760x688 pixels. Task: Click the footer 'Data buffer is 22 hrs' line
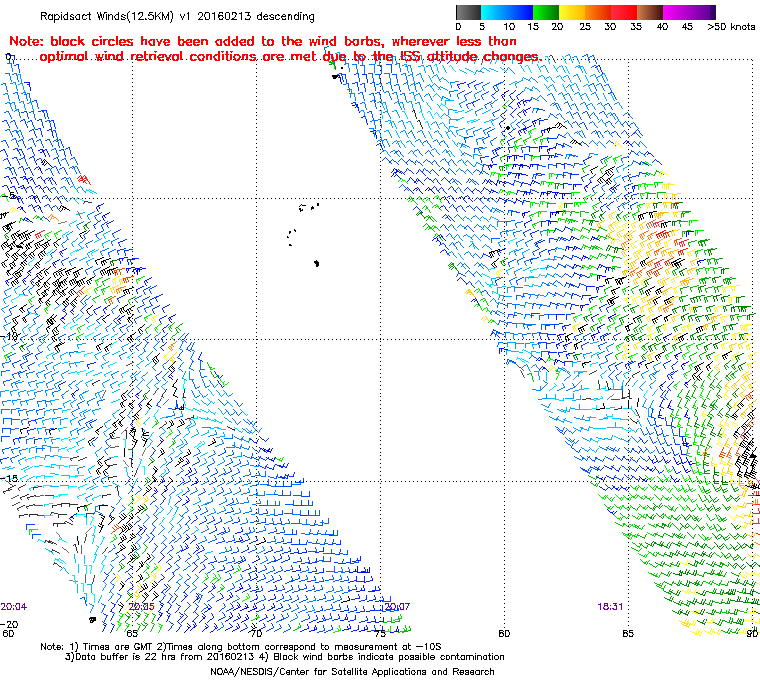coord(285,657)
